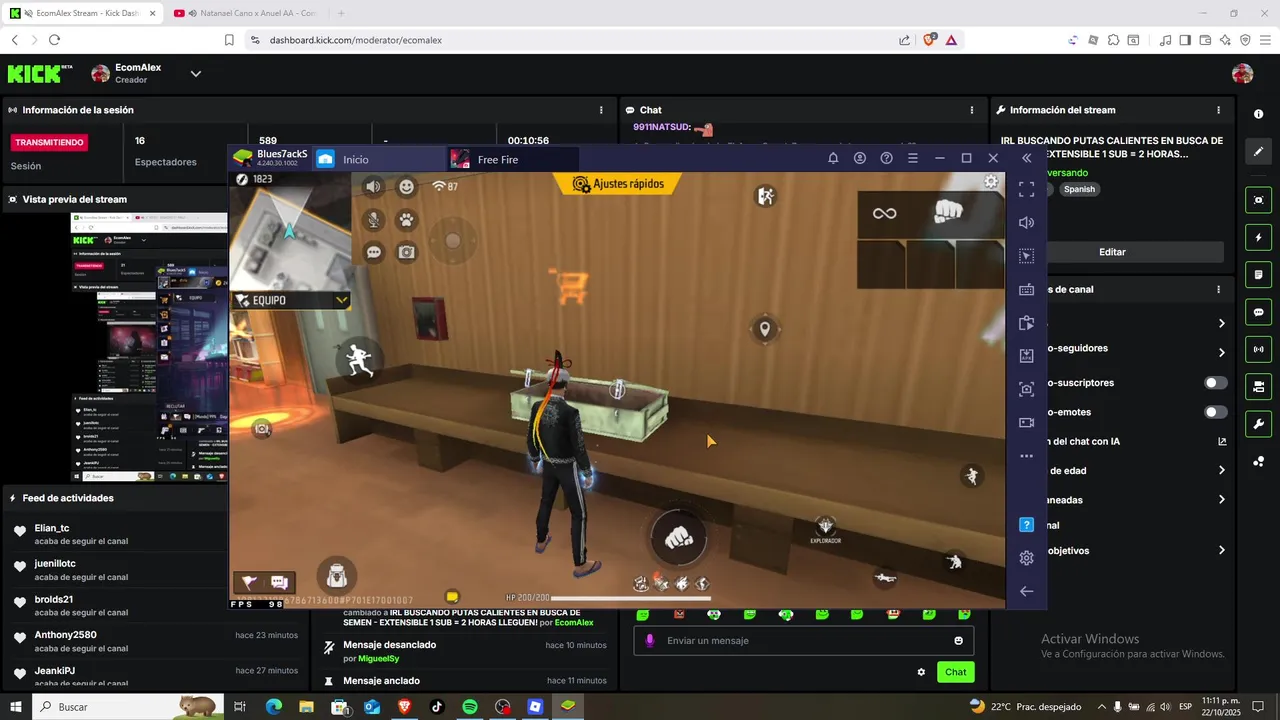Viewport: 1280px width, 720px height.
Task: Open Free Fire in-game settings gear
Action: 991,181
